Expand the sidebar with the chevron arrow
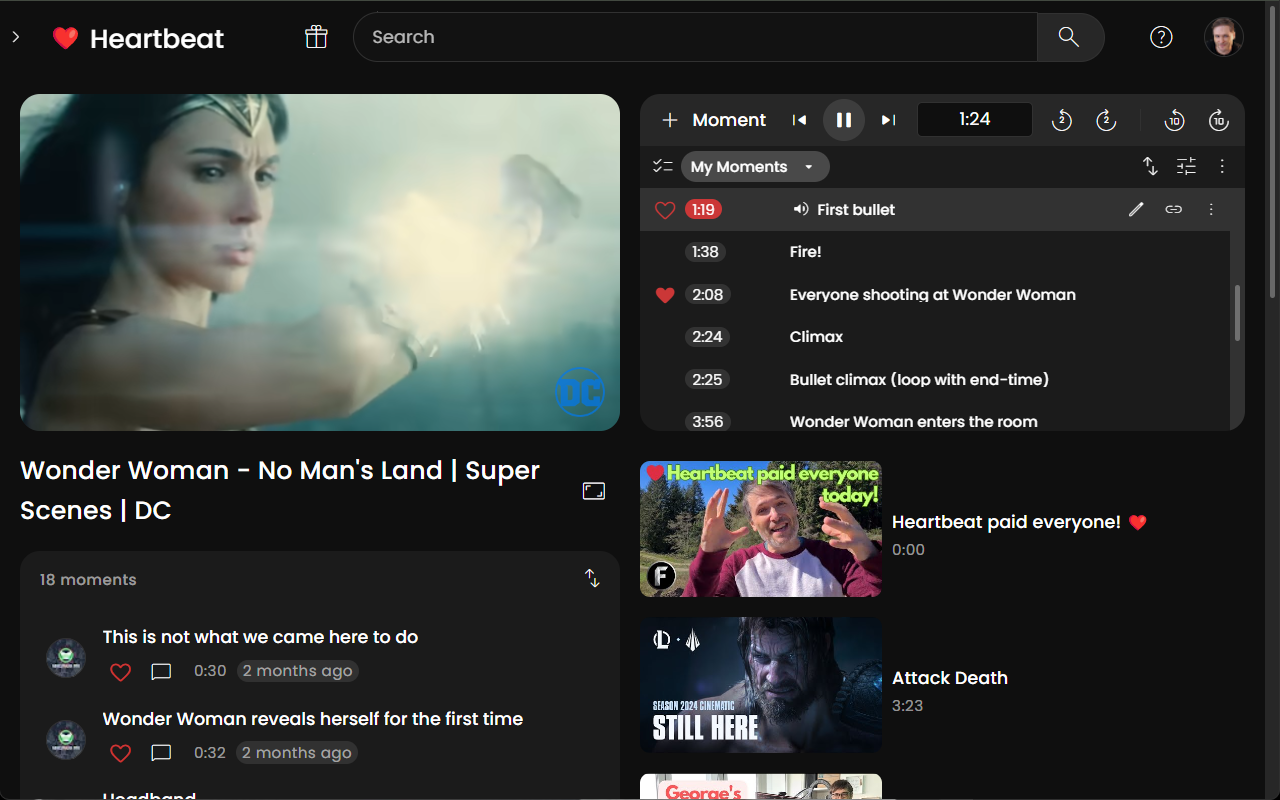Viewport: 1280px width, 800px height. pos(15,37)
